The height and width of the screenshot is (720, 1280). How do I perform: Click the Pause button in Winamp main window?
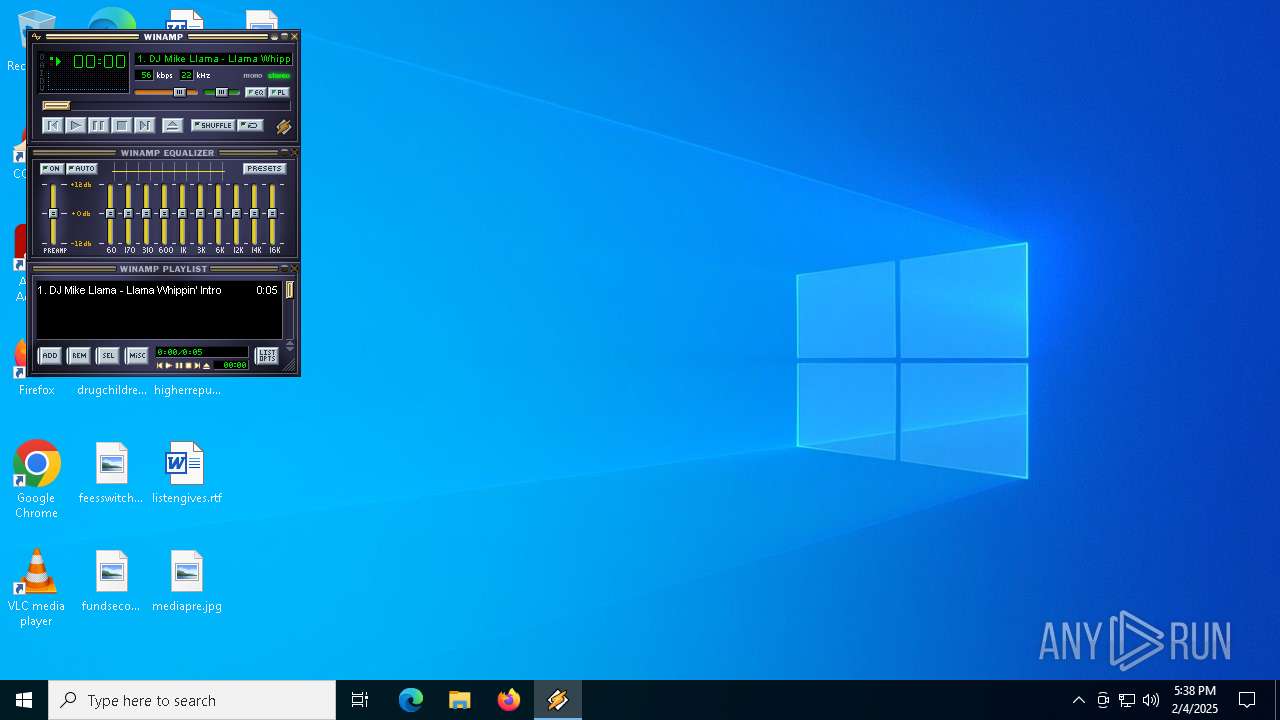[x=98, y=125]
